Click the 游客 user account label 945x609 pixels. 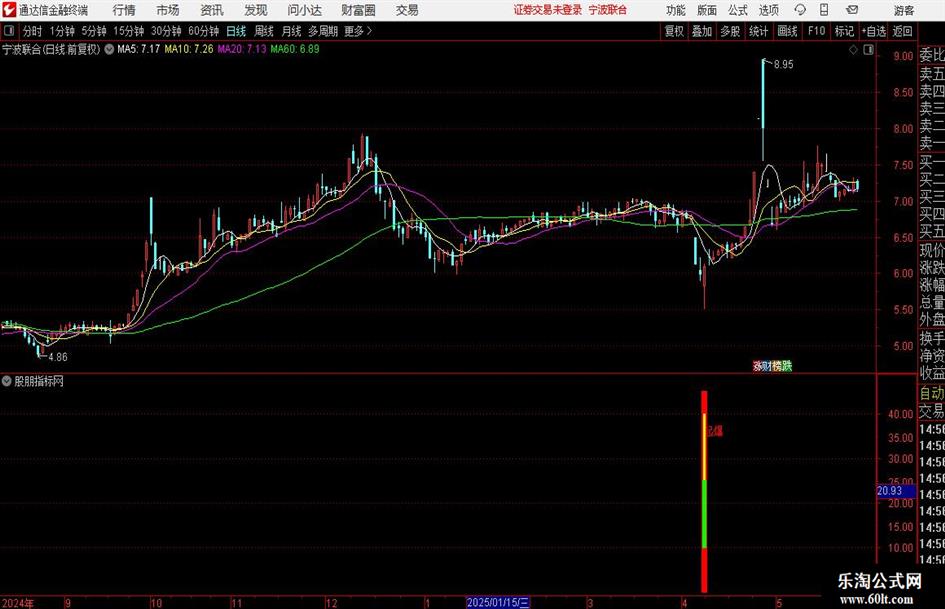coord(904,10)
